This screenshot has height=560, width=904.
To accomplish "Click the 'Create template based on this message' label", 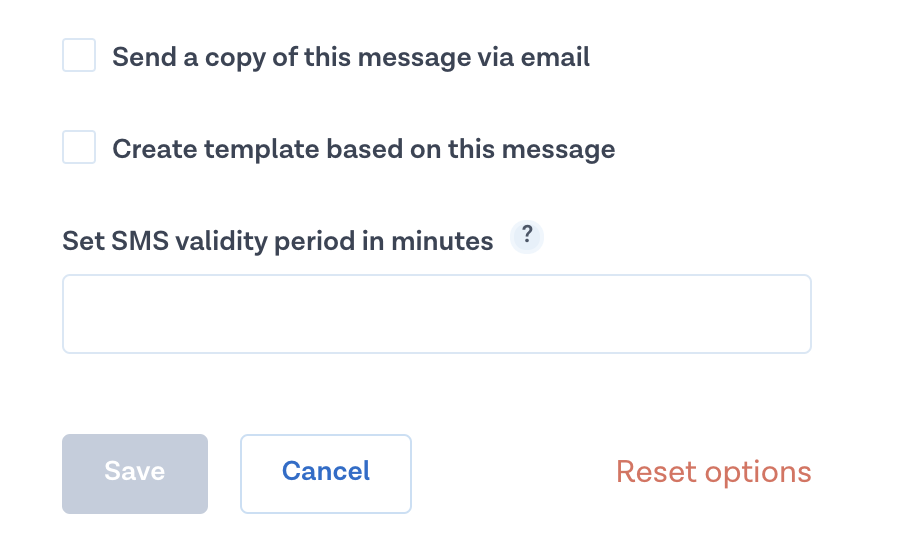I will (x=363, y=149).
